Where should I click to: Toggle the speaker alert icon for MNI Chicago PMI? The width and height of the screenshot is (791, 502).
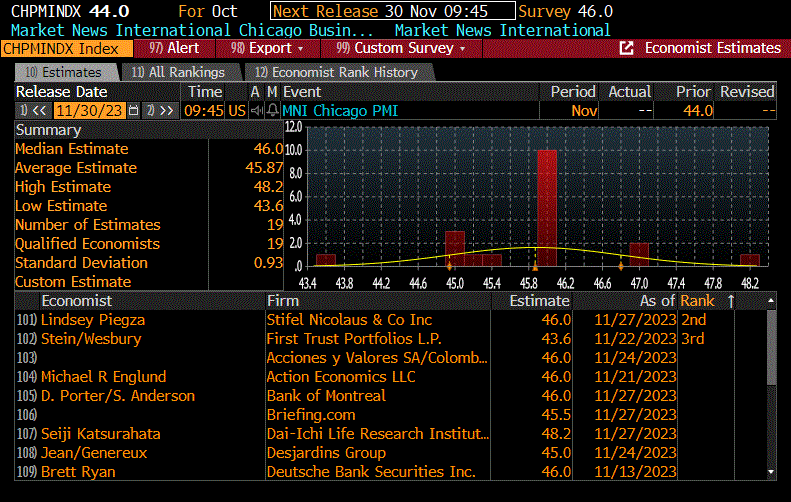point(257,110)
